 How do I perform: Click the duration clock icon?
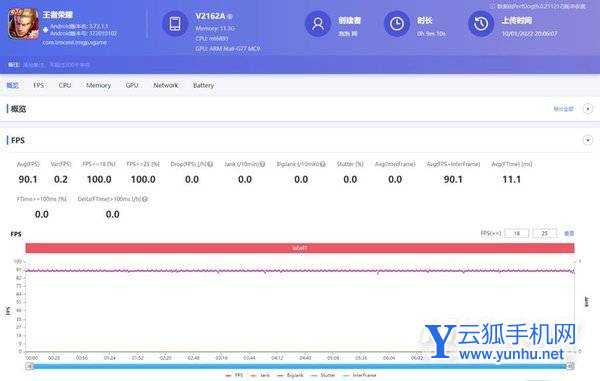[x=396, y=24]
